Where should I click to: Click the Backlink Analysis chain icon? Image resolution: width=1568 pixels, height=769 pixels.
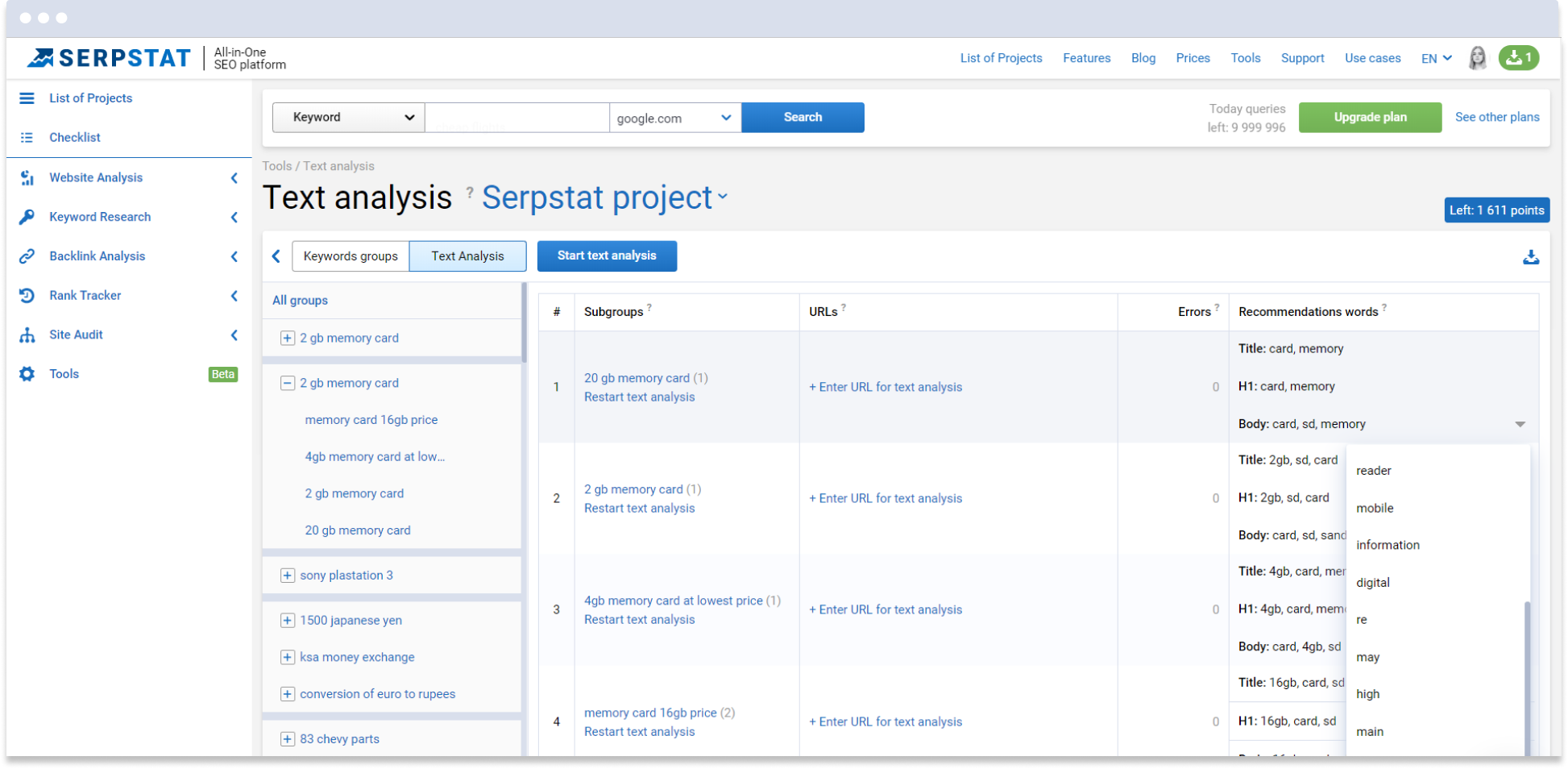27,256
